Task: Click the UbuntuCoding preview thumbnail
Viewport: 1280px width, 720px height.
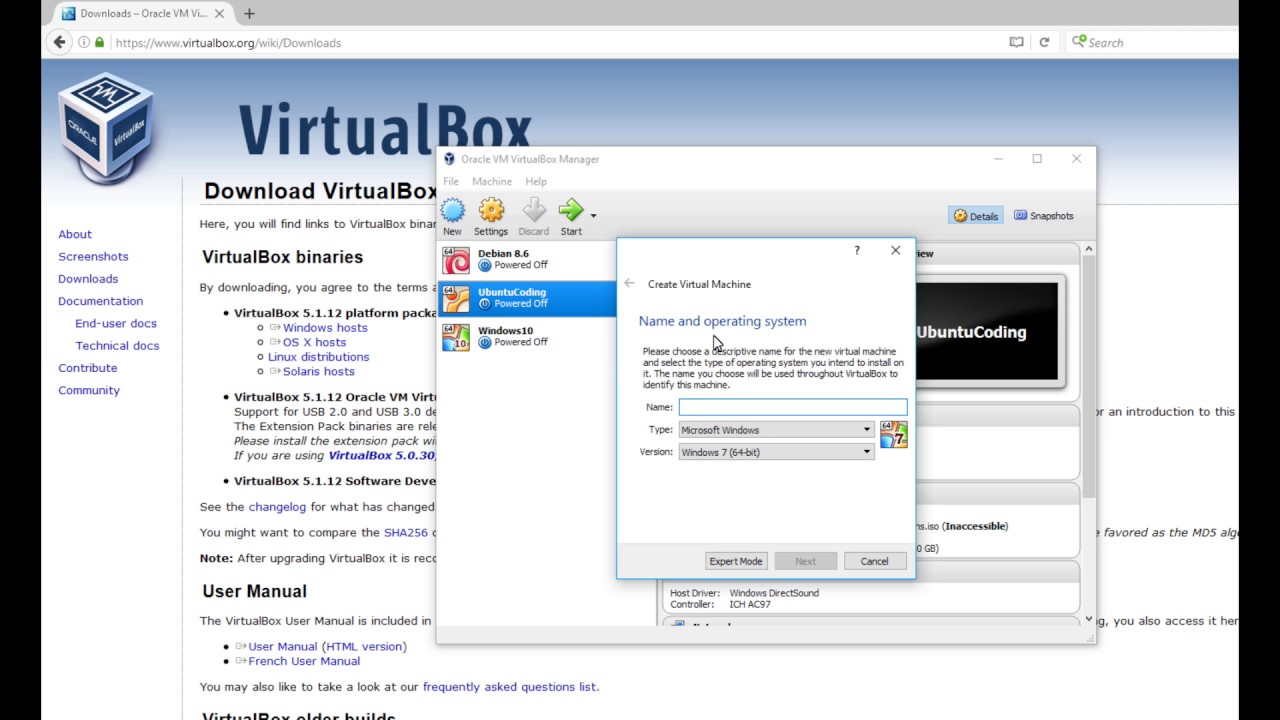Action: tap(987, 332)
